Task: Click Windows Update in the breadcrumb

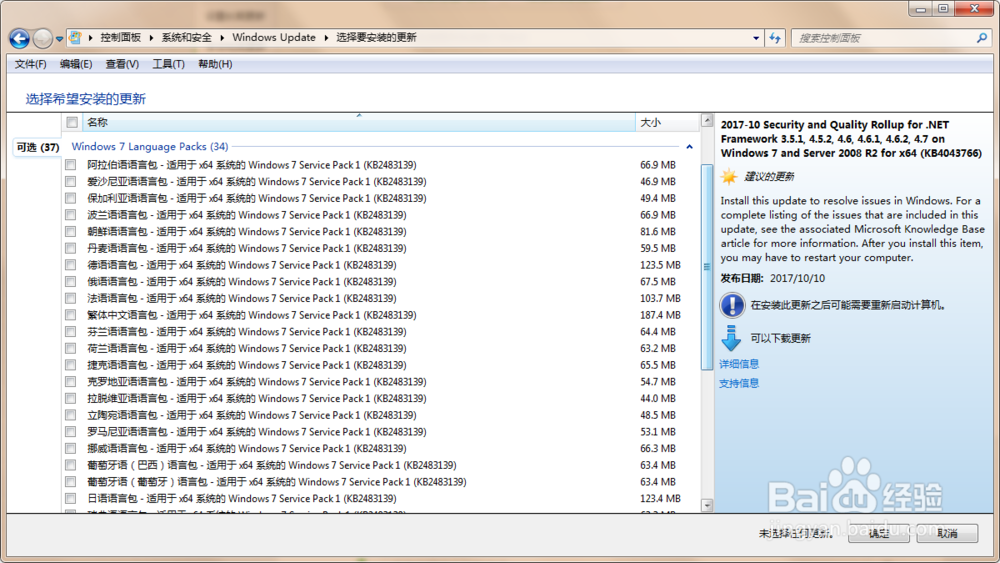Action: [x=274, y=38]
